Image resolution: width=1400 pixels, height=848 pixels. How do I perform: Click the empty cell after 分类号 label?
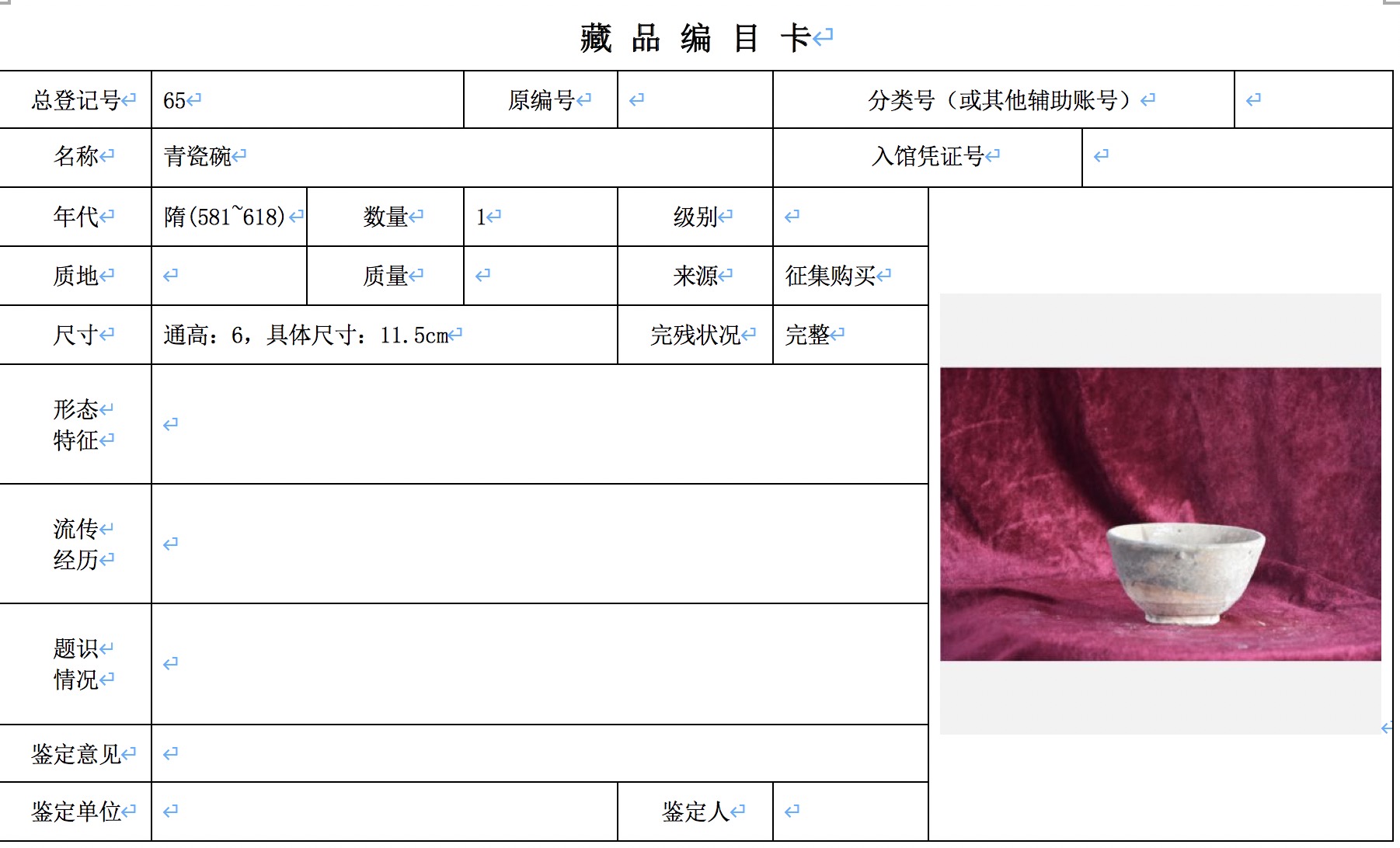(1314, 99)
